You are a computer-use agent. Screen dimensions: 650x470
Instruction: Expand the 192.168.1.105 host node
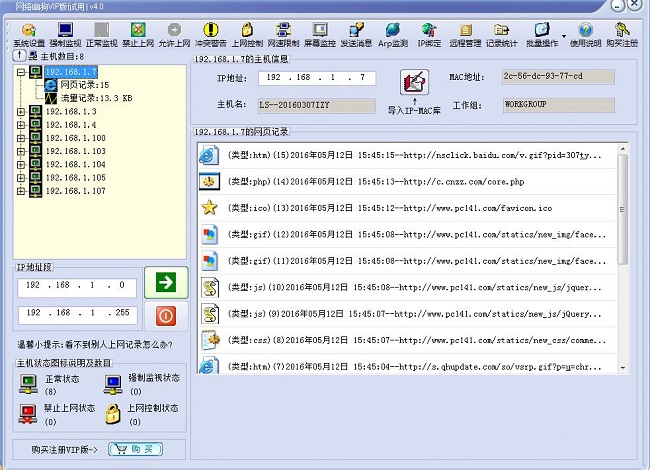point(21,178)
